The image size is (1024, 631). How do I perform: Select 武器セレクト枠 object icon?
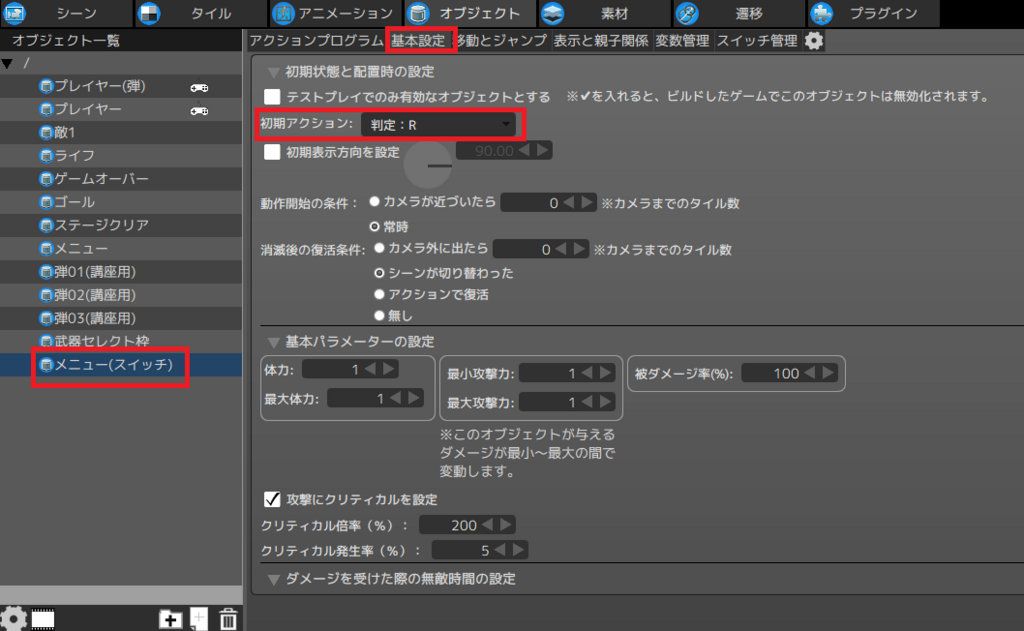pos(46,341)
